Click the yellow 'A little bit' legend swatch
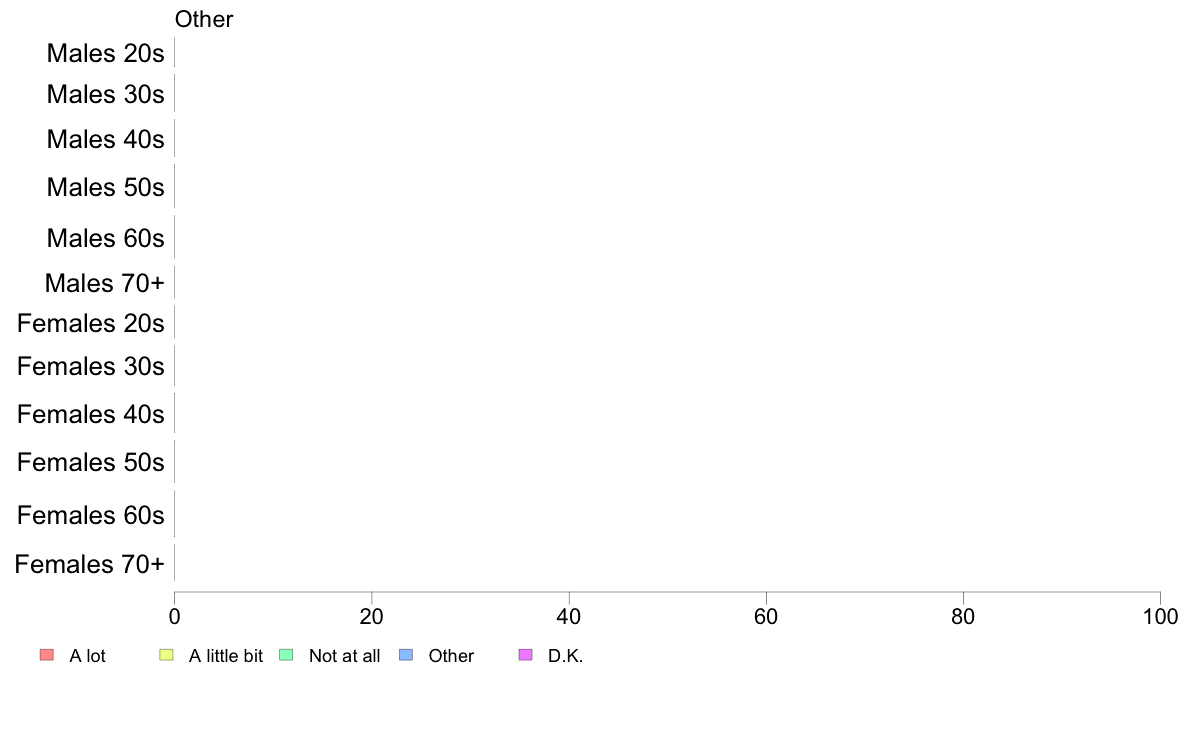The image size is (1188, 736). (167, 655)
